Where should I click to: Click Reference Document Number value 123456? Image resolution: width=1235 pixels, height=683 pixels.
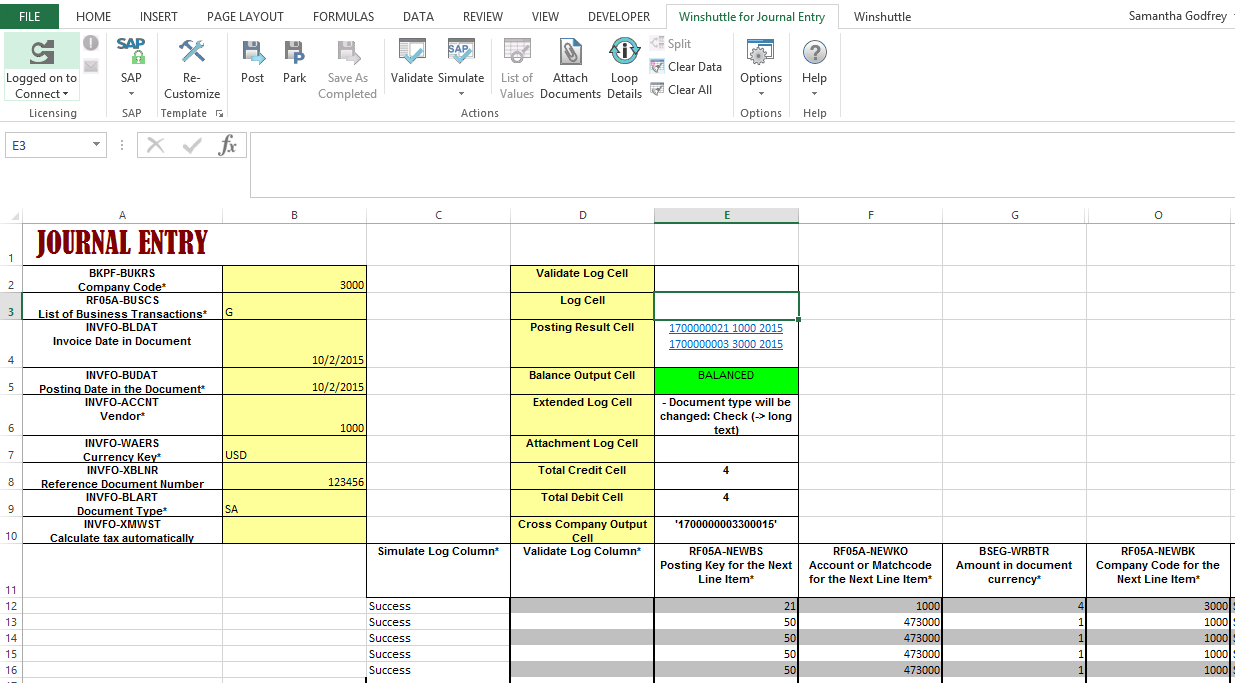[295, 476]
